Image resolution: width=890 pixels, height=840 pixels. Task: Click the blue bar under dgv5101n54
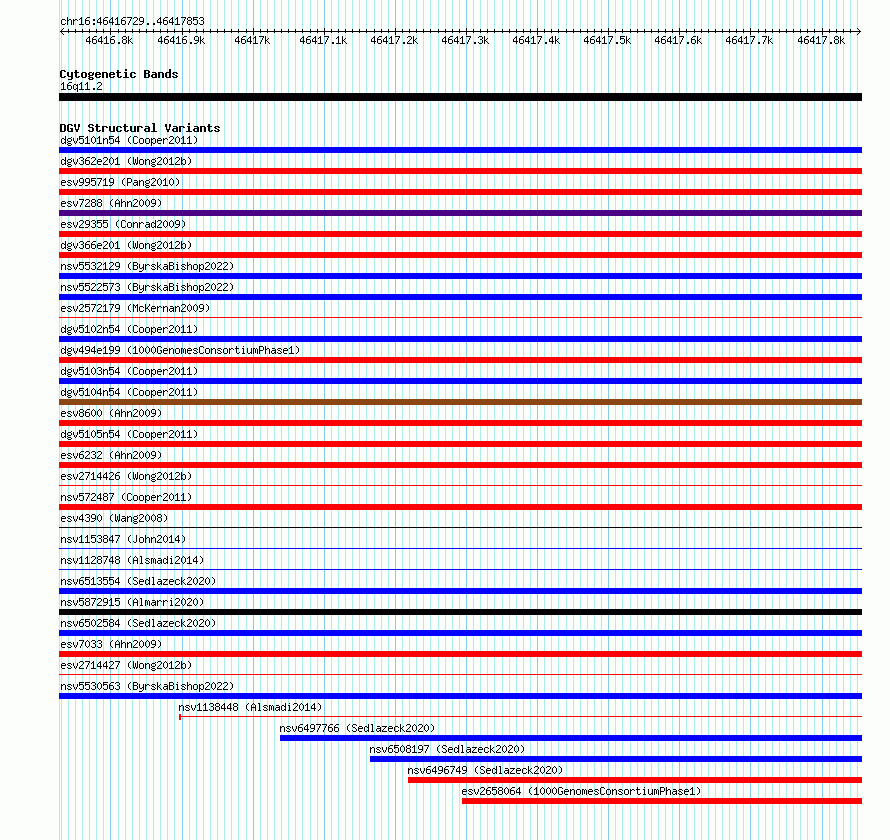pyautogui.click(x=460, y=150)
